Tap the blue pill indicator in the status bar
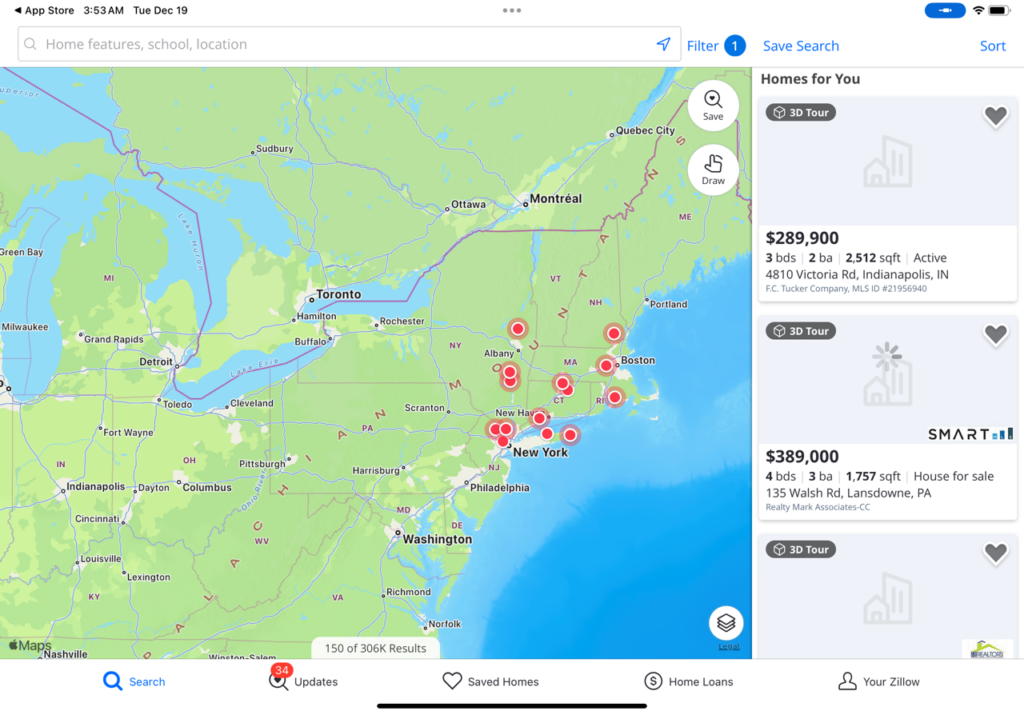1024x715 pixels. point(945,10)
